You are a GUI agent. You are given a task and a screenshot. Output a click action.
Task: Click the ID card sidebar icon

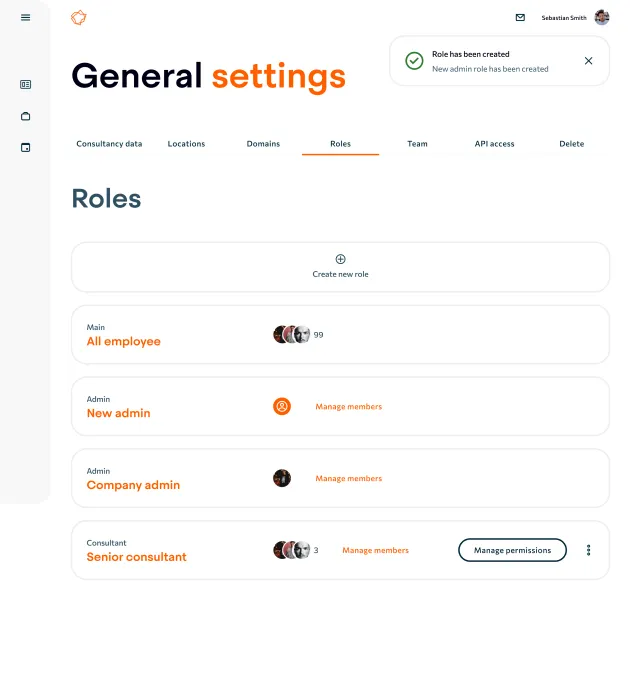click(25, 84)
